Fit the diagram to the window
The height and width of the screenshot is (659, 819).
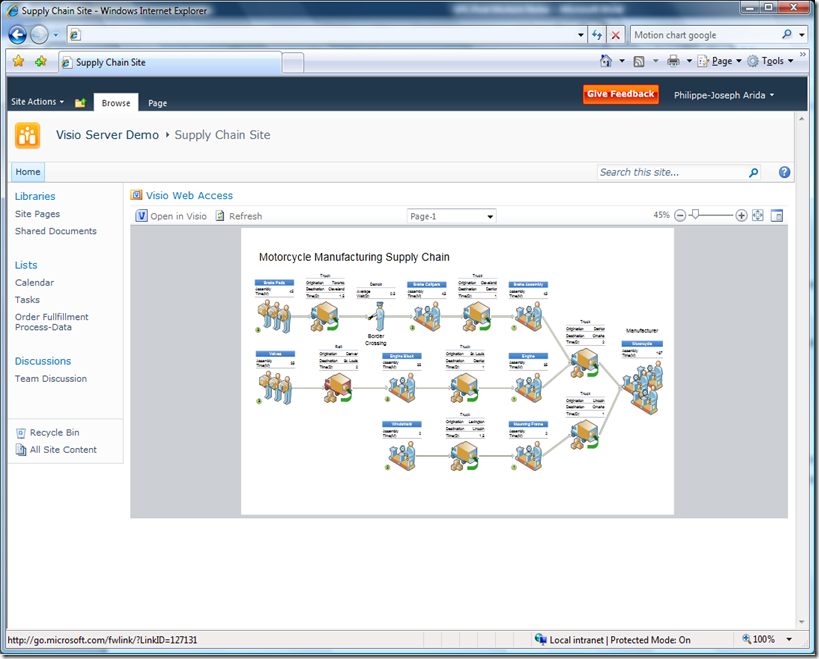click(x=757, y=214)
